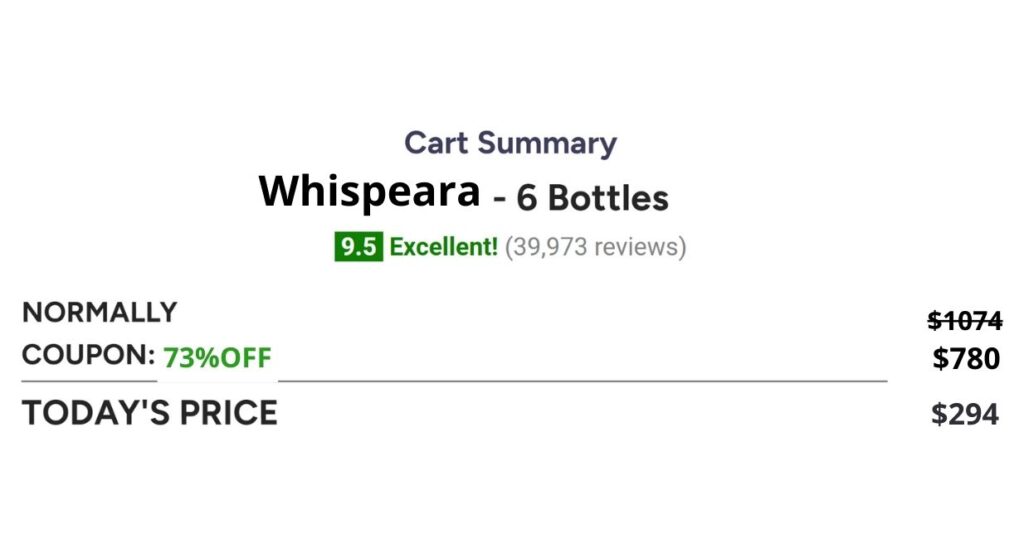
Task: Click the TODAY'S PRICE label
Action: 150,413
